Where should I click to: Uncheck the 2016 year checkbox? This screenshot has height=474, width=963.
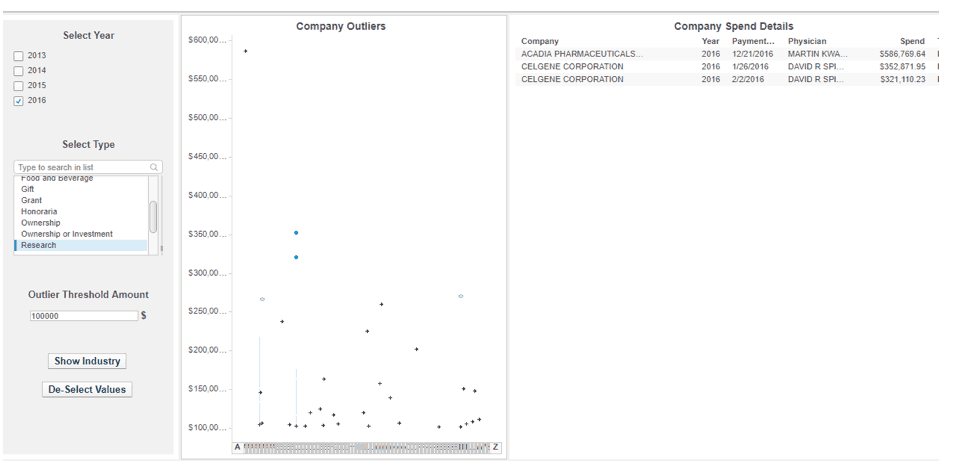coord(18,101)
